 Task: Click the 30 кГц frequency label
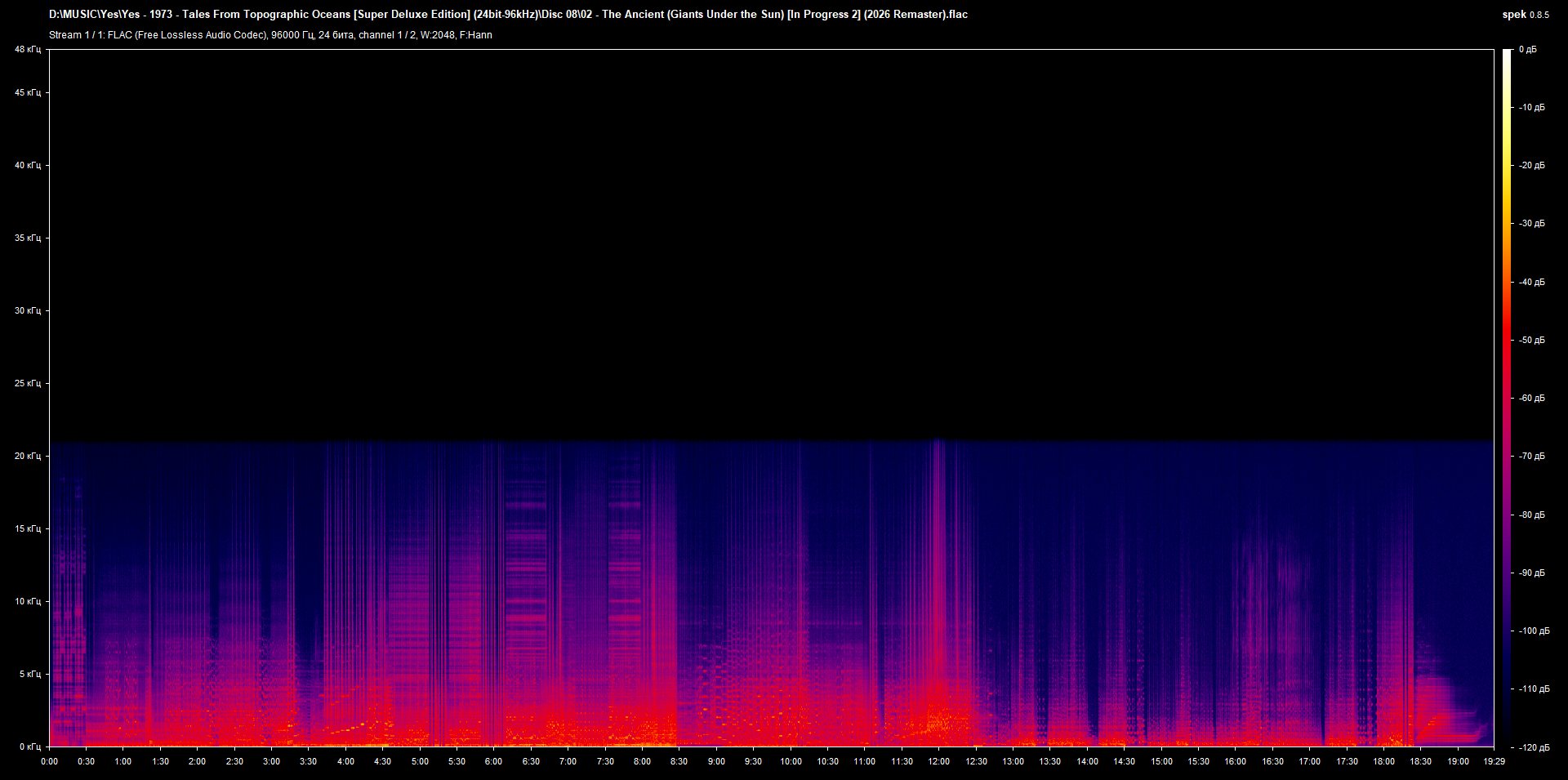28,310
